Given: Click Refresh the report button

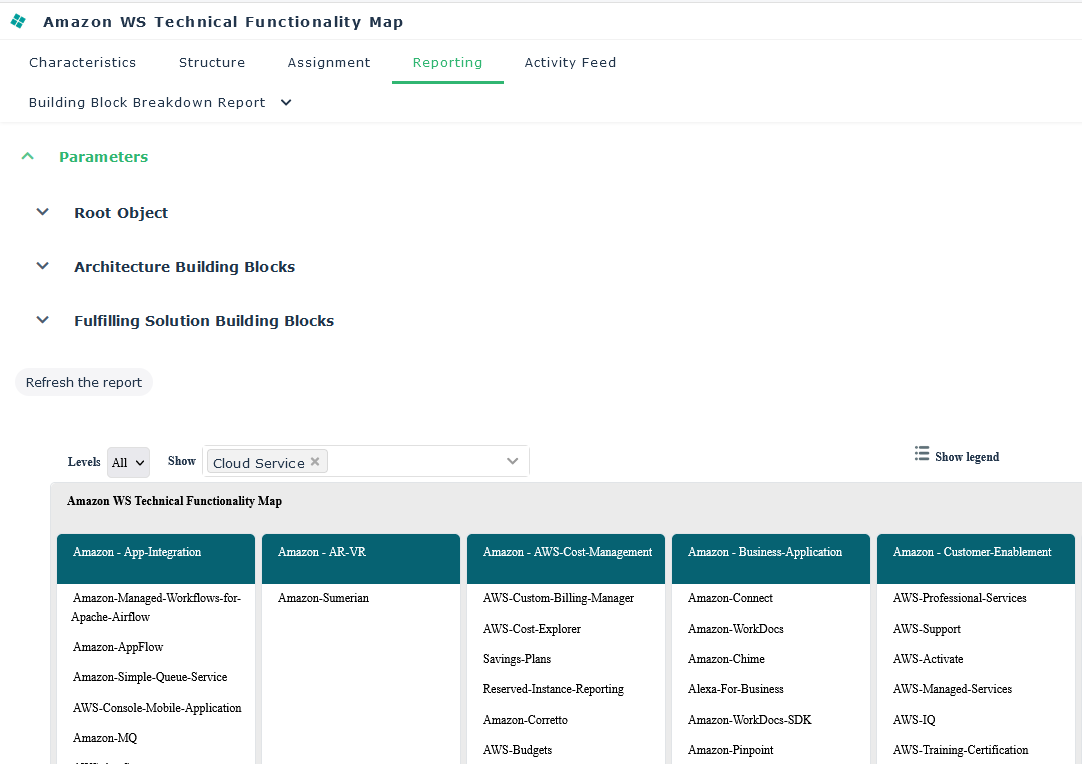Looking at the screenshot, I should pyautogui.click(x=84, y=382).
